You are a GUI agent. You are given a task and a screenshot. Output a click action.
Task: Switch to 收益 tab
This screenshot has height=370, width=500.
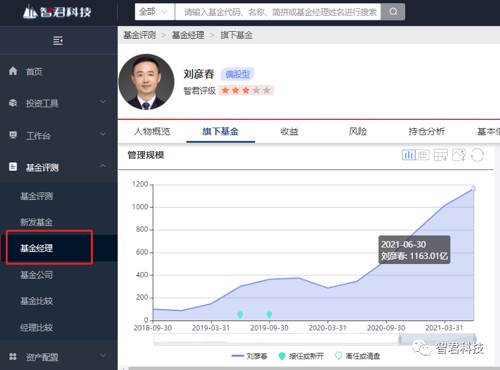(x=289, y=131)
